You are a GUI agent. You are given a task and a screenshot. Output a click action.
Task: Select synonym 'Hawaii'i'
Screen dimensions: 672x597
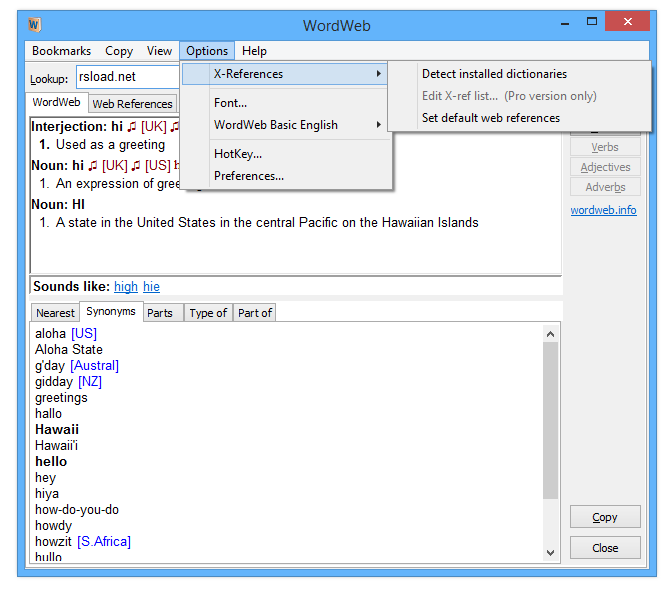(56, 446)
